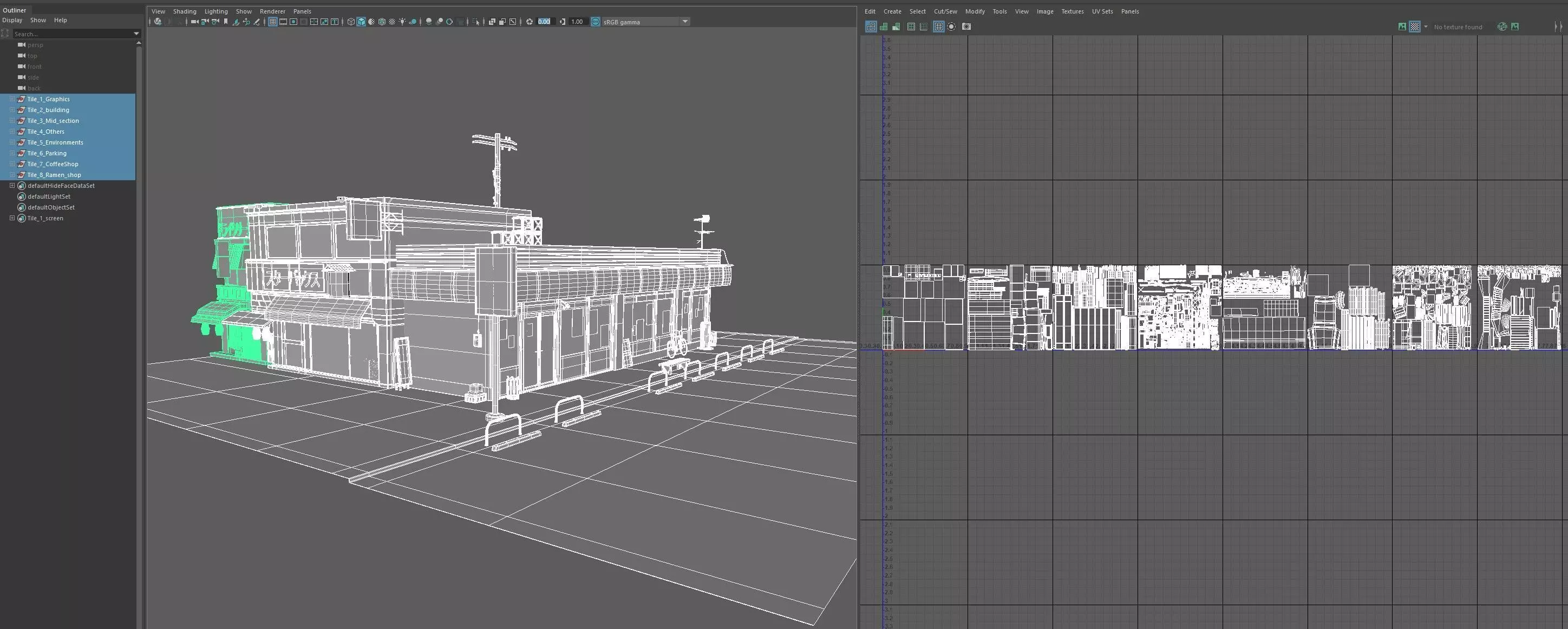Open the UV Sets menu
This screenshot has height=629, width=1568.
[x=1102, y=11]
